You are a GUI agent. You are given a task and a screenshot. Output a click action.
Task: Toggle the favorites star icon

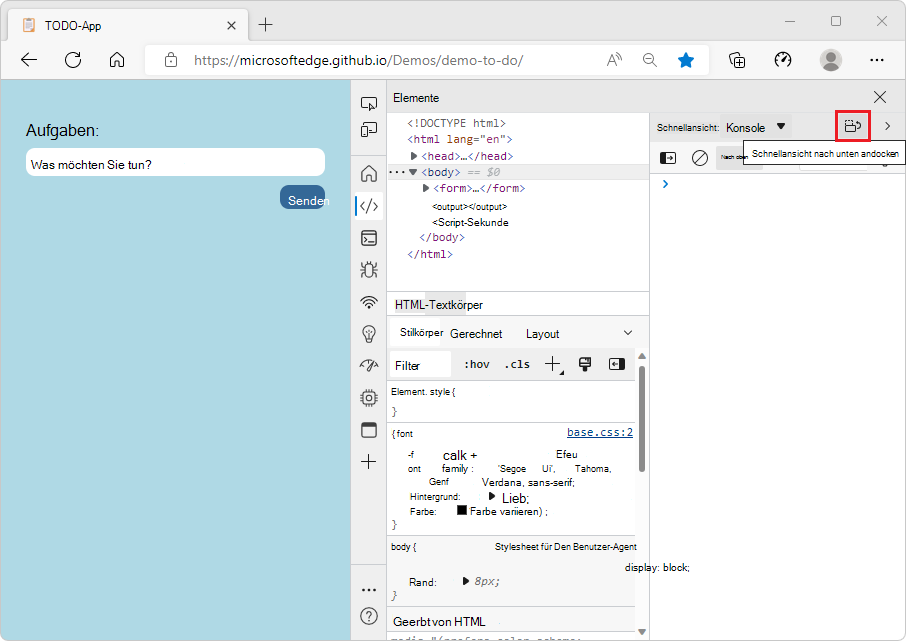[686, 60]
